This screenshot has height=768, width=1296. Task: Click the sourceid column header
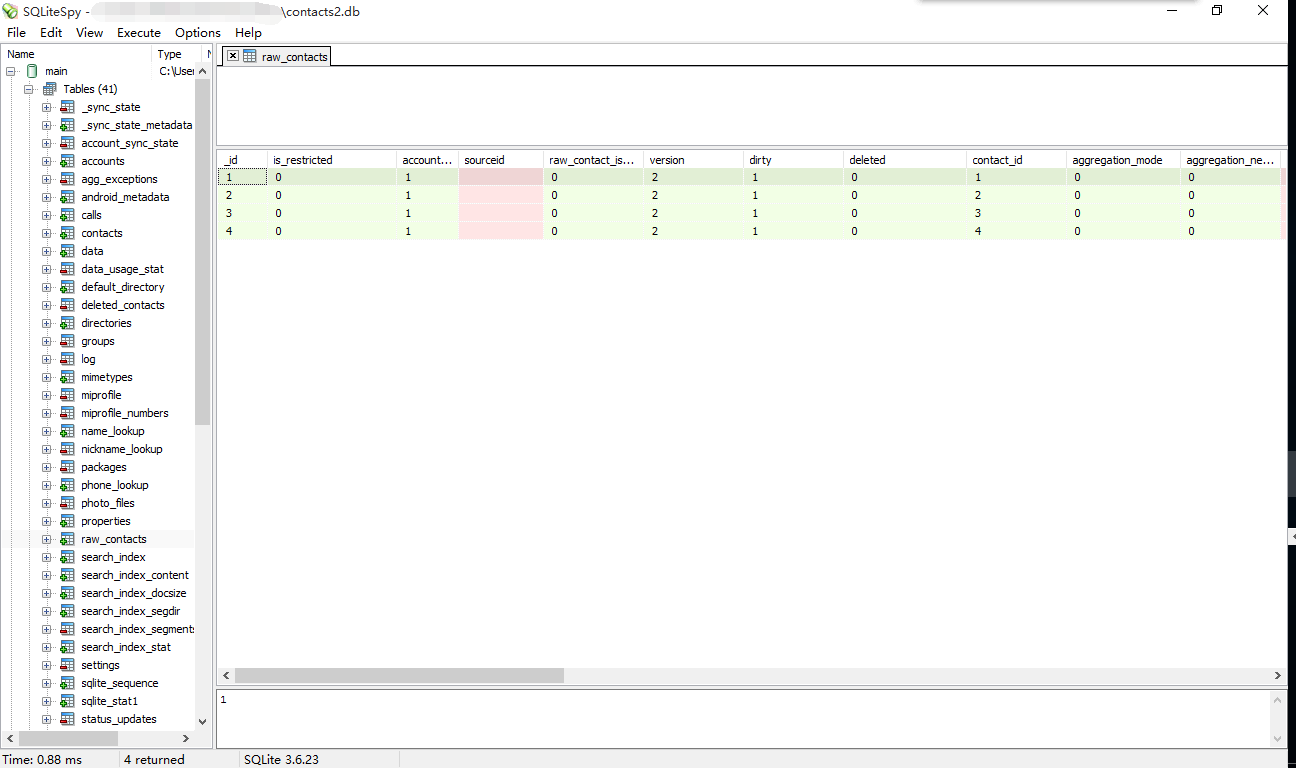pyautogui.click(x=501, y=160)
